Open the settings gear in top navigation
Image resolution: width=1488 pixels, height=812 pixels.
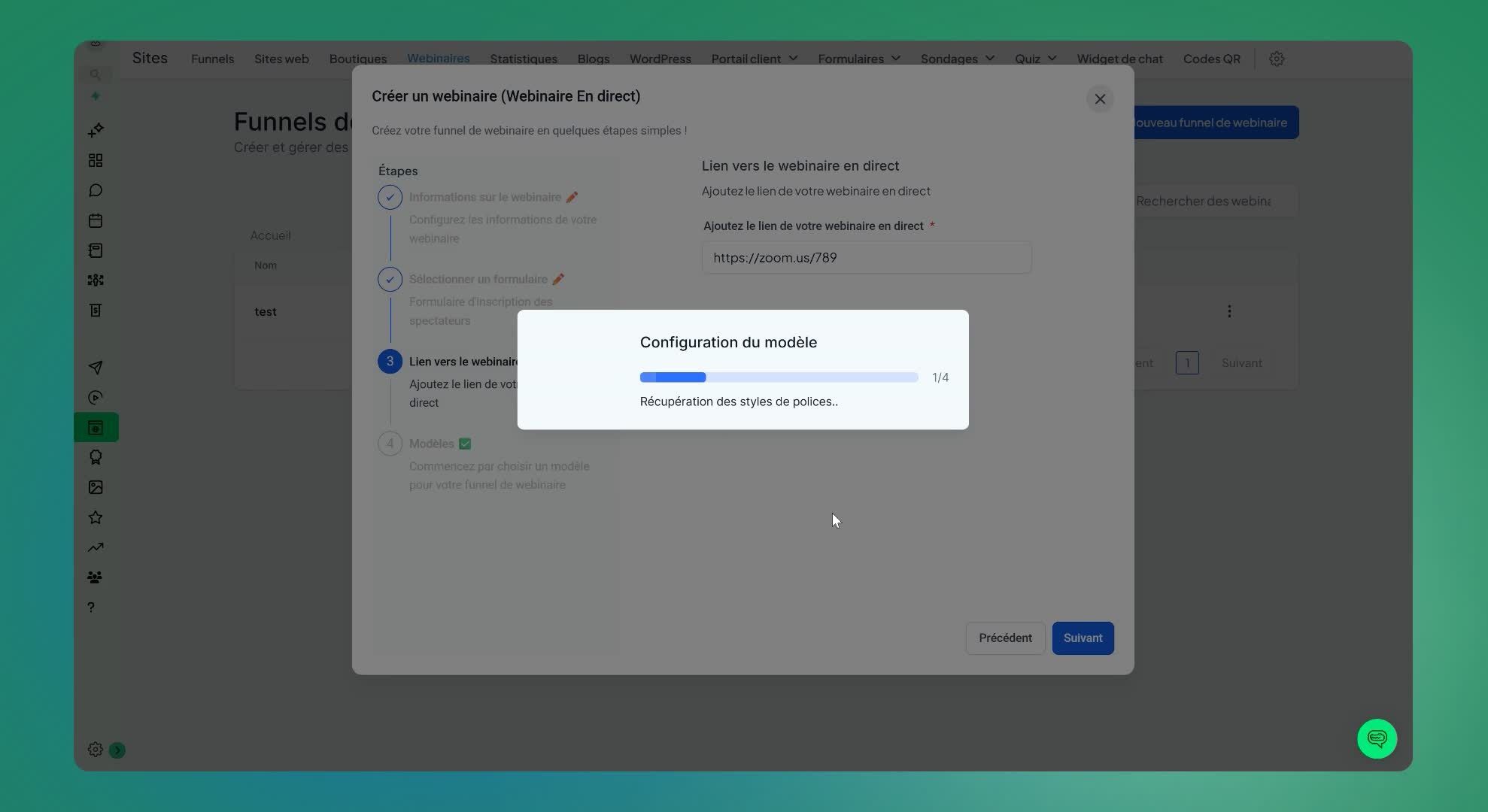coord(1277,59)
